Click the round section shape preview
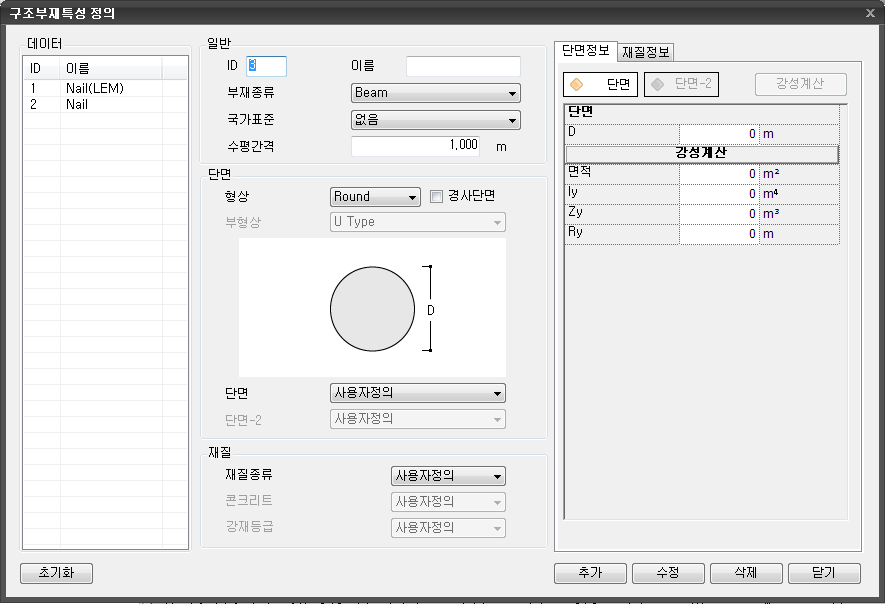 (x=372, y=309)
